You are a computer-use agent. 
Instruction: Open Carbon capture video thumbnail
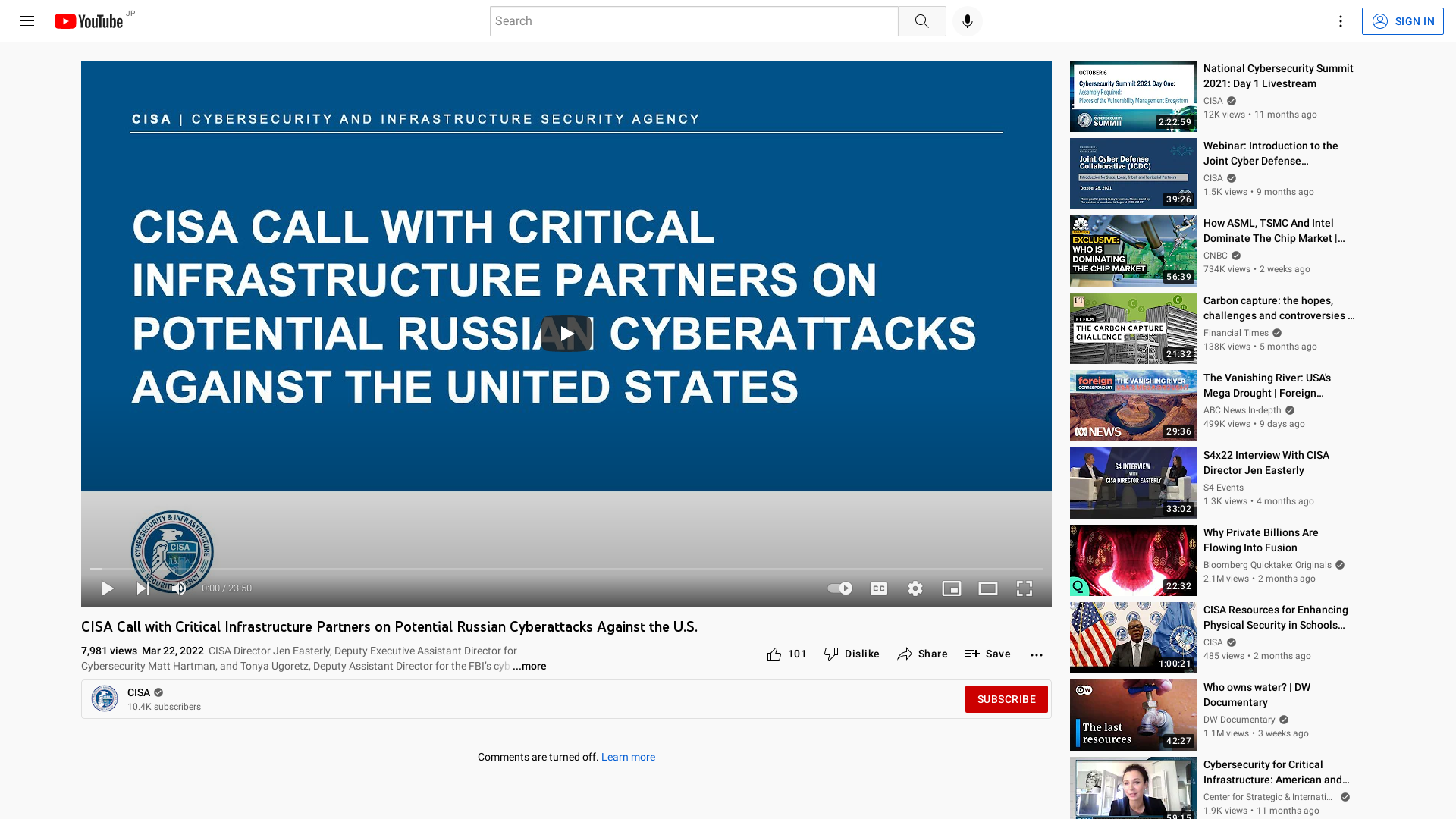click(x=1134, y=328)
